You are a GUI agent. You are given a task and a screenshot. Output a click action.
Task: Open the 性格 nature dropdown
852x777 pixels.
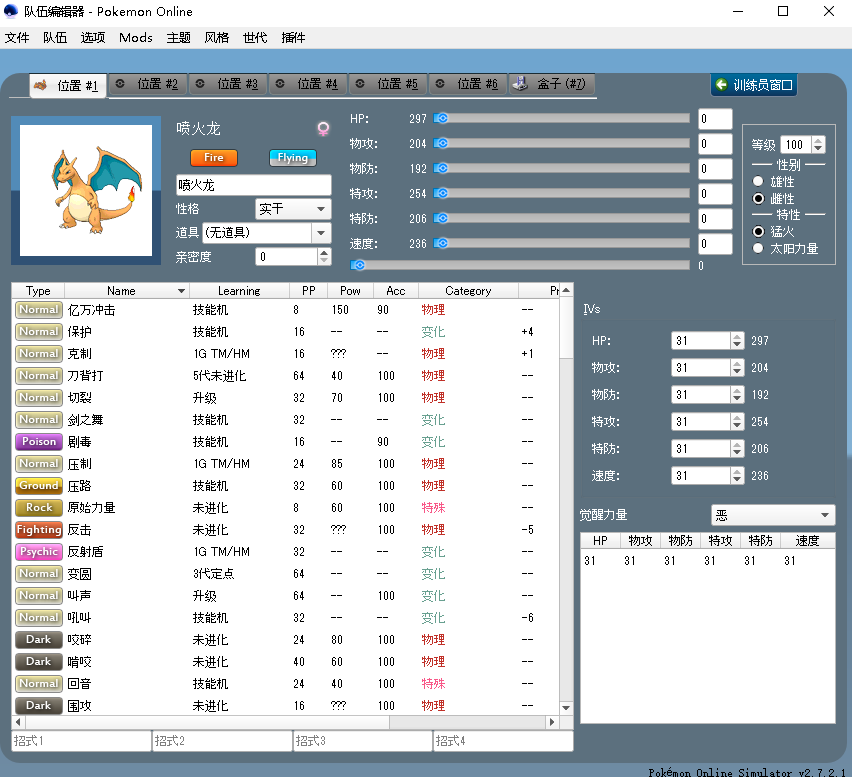[293, 209]
